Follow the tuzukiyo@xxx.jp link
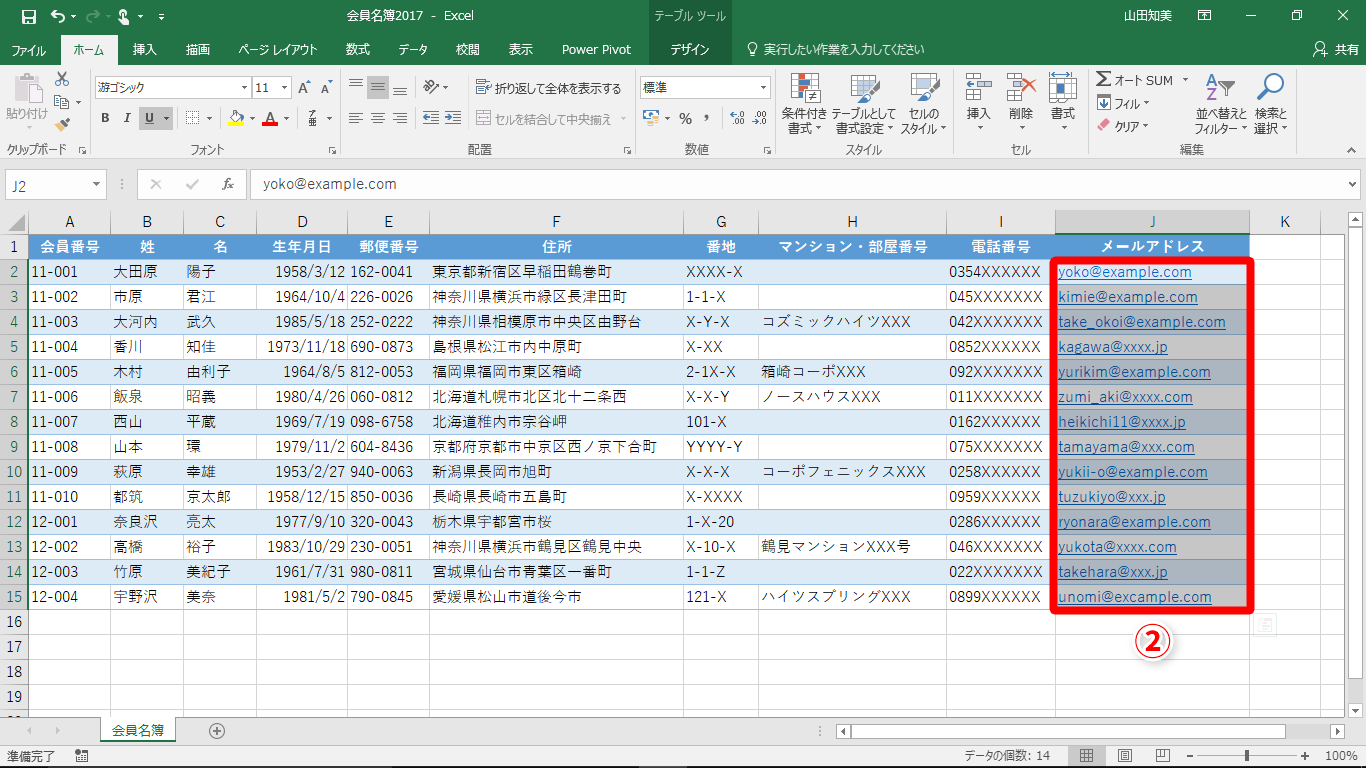Screen dimensions: 1366x768 pyautogui.click(x=1112, y=497)
